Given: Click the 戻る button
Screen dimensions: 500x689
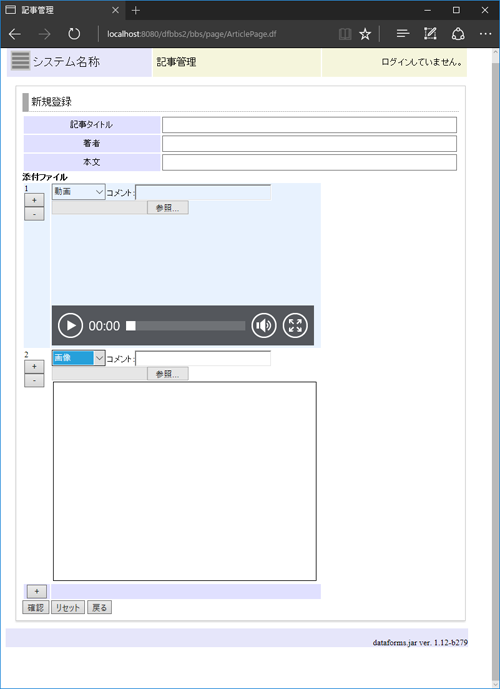Looking at the screenshot, I should (x=99, y=607).
